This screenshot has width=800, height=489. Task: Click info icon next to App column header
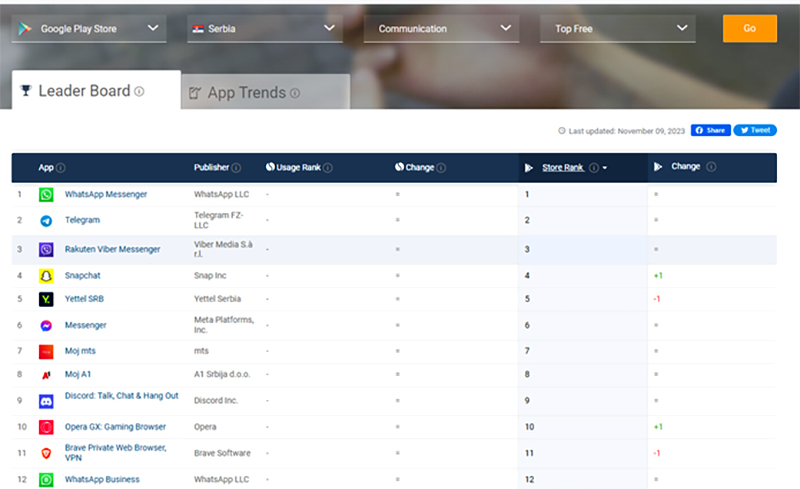point(61,168)
